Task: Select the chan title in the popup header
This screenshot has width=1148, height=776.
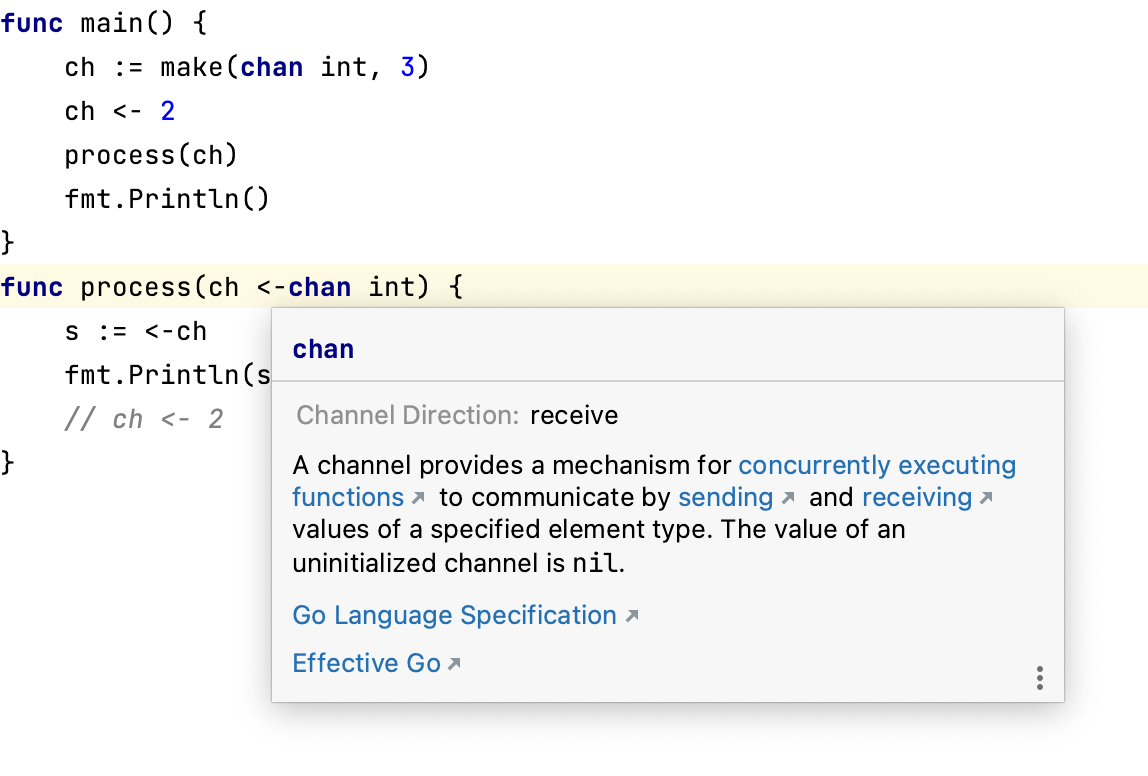Action: pyautogui.click(x=322, y=349)
